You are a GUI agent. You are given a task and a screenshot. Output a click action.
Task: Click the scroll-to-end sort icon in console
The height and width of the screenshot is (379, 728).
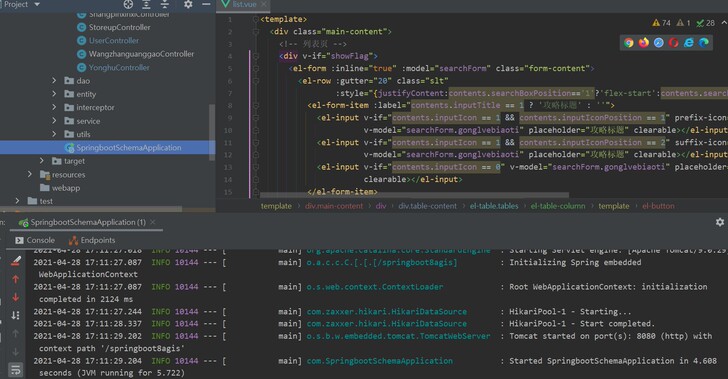click(15, 315)
